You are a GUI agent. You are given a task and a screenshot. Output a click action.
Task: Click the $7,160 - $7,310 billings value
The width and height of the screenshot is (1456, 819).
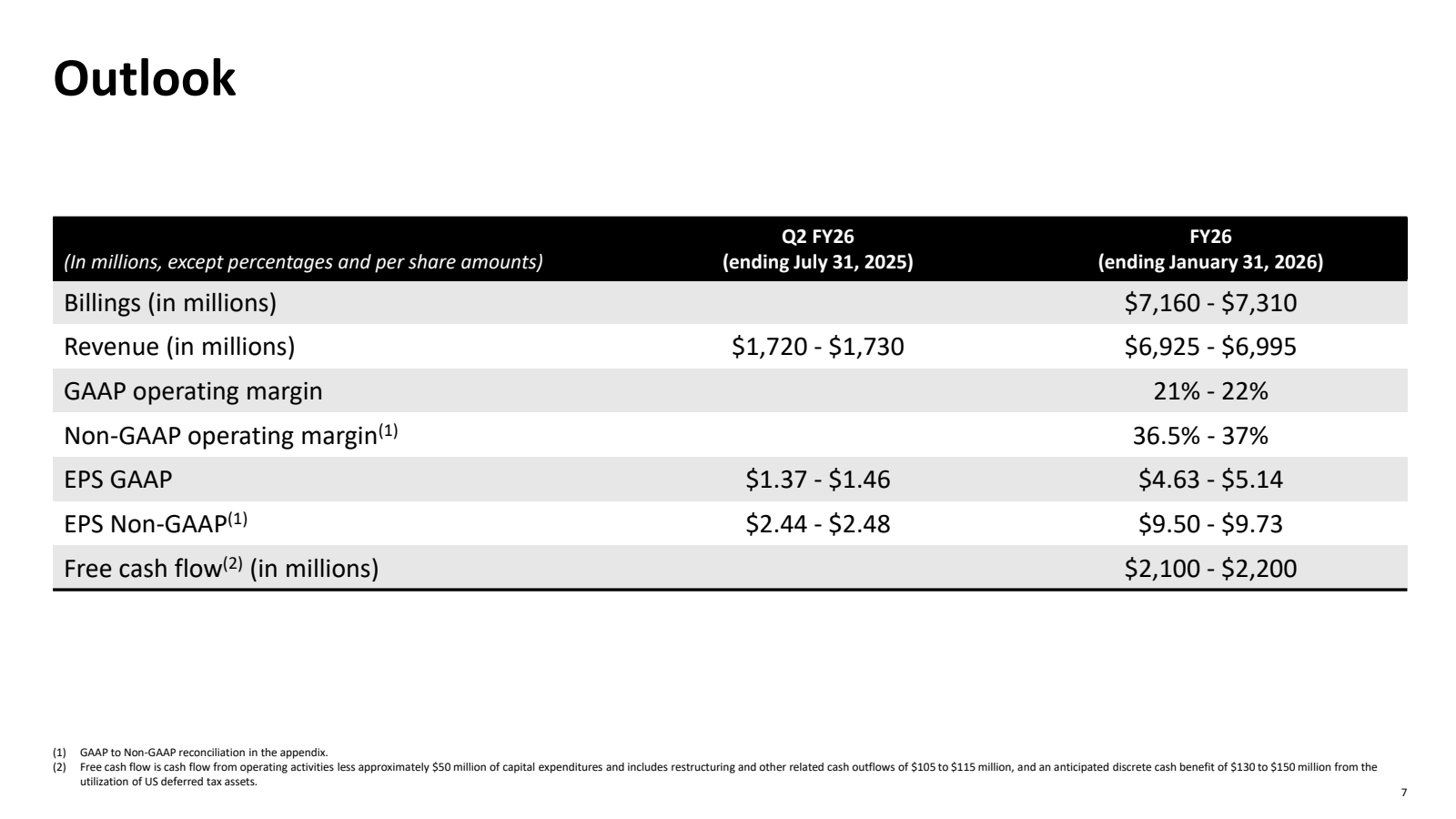1210,303
